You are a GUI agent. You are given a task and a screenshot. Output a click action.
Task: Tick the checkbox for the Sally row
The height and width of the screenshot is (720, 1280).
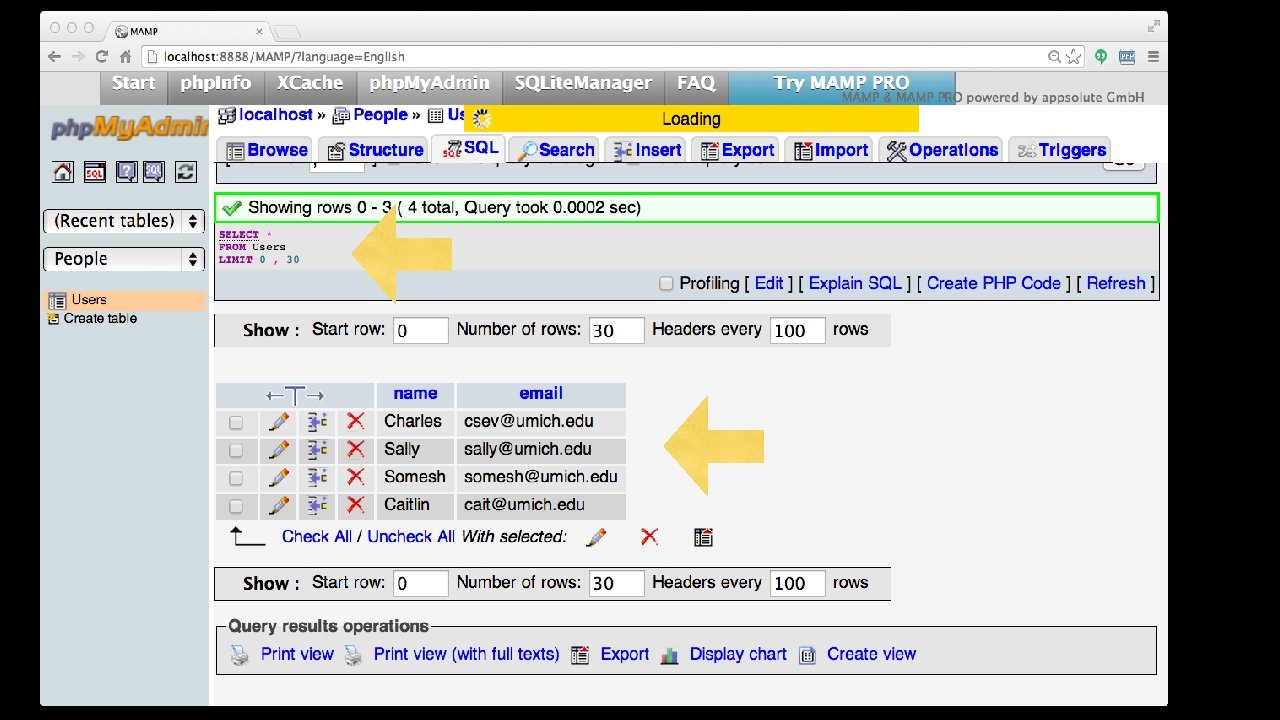236,451
